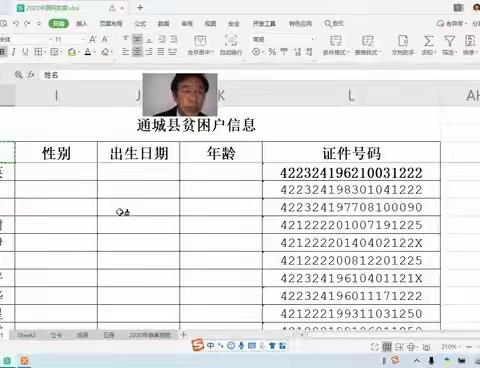Click the font color A icon
Screen dimensions: 480x368
click(88, 52)
